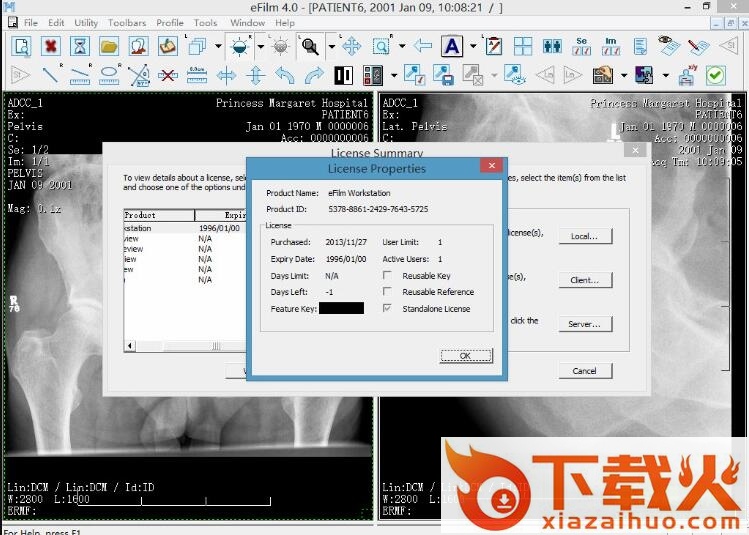Image resolution: width=749 pixels, height=535 pixels.
Task: Click the invert black-white bars icon
Action: pos(343,75)
